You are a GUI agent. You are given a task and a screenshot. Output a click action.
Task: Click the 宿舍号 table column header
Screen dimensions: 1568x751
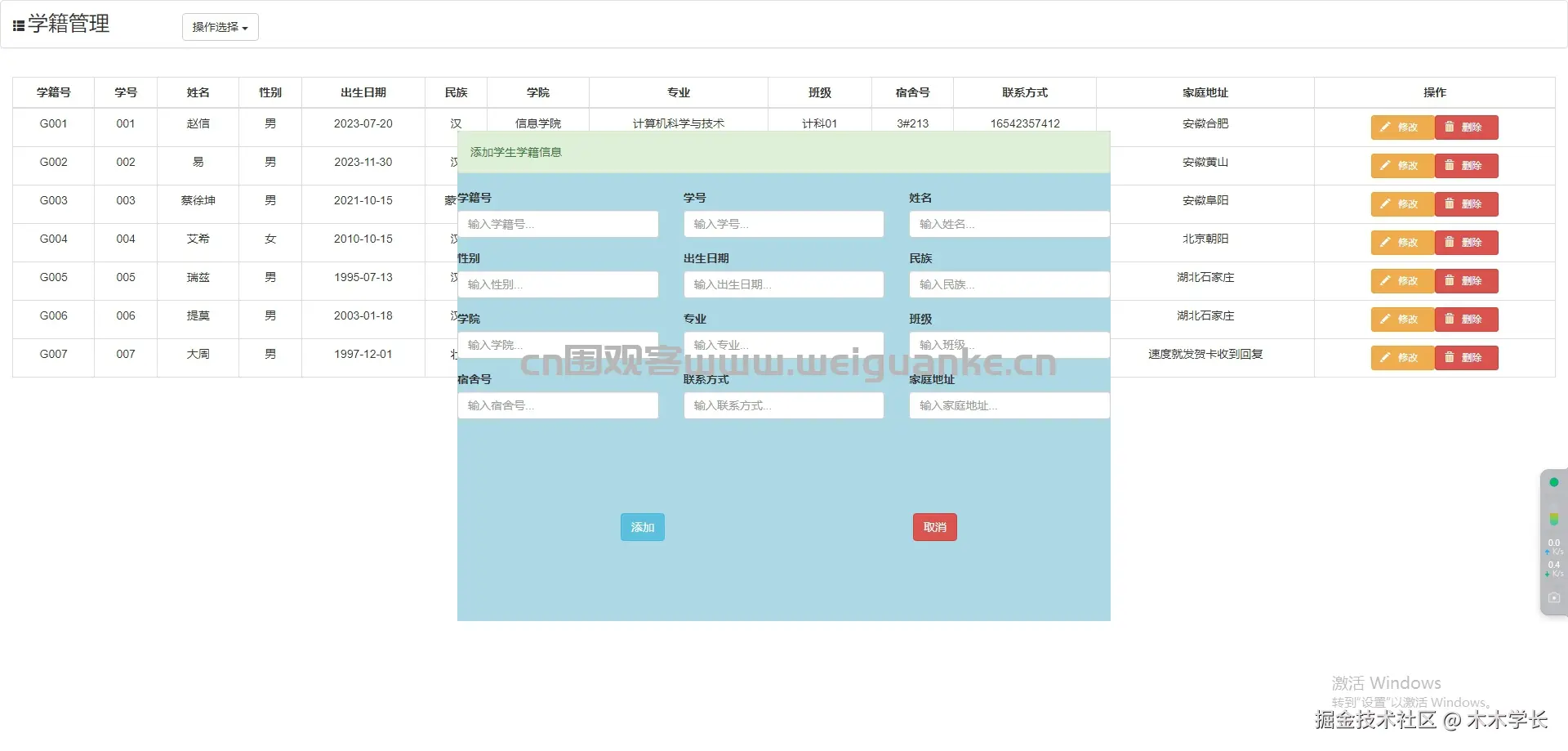[913, 92]
